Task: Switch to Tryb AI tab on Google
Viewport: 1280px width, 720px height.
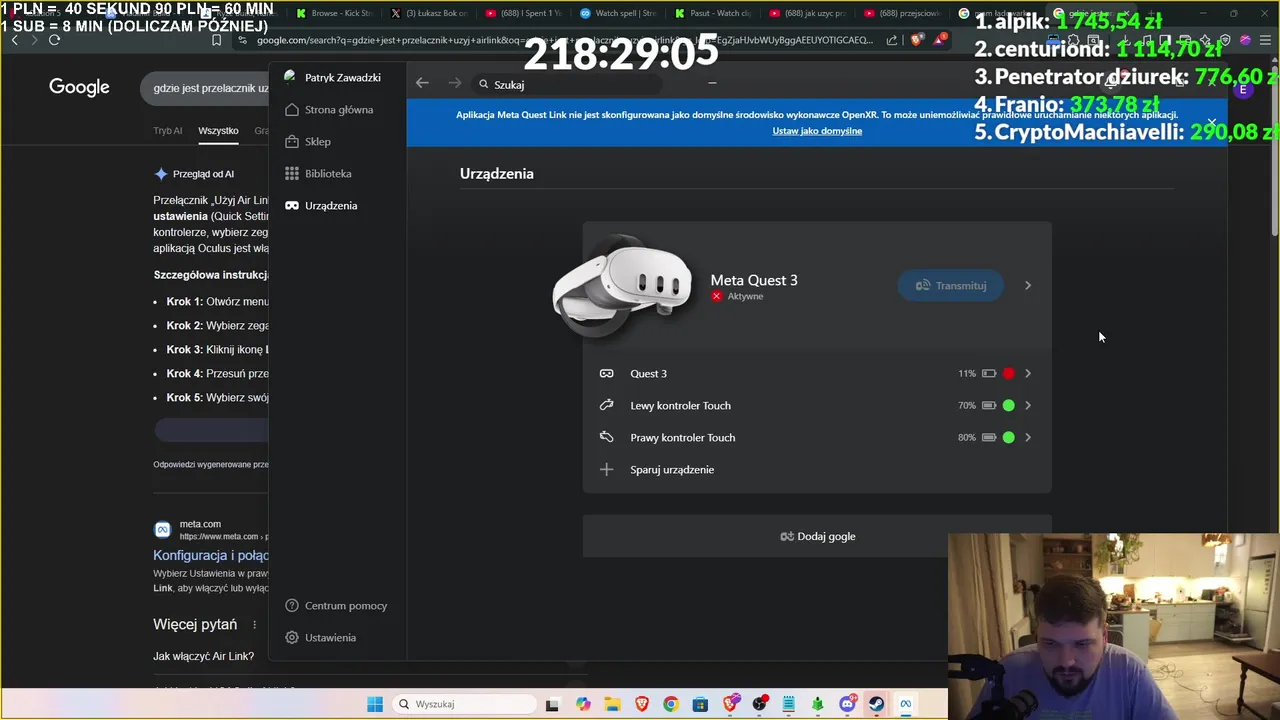Action: [168, 131]
